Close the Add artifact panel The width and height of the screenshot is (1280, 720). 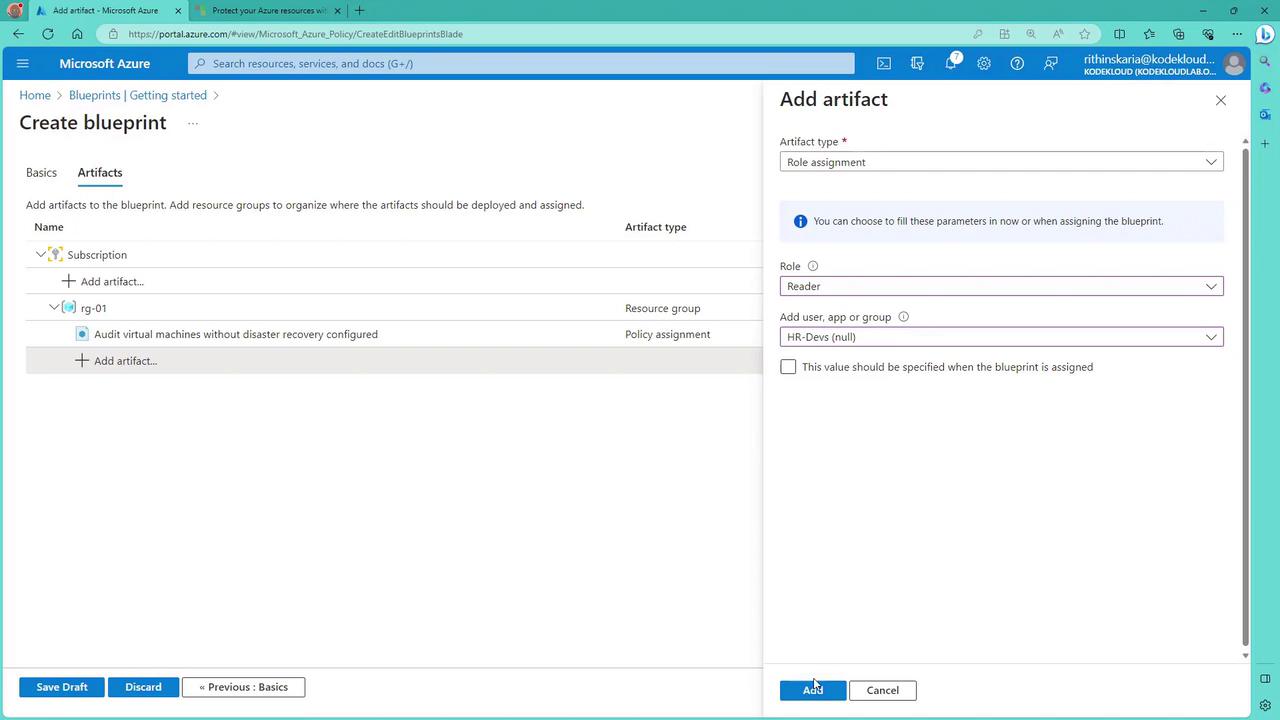coord(1220,100)
